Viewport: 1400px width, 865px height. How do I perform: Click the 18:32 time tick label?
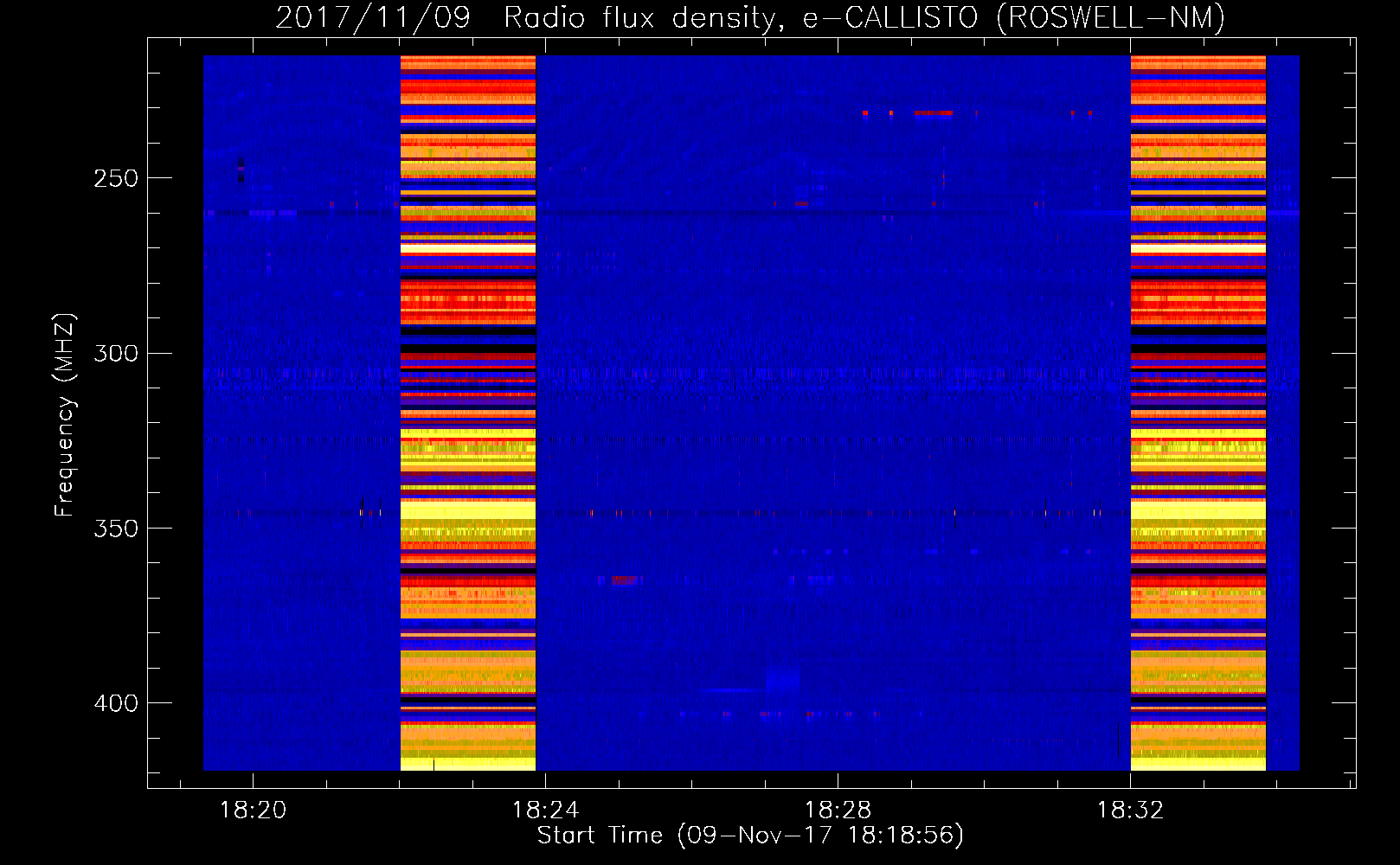tap(1130, 811)
